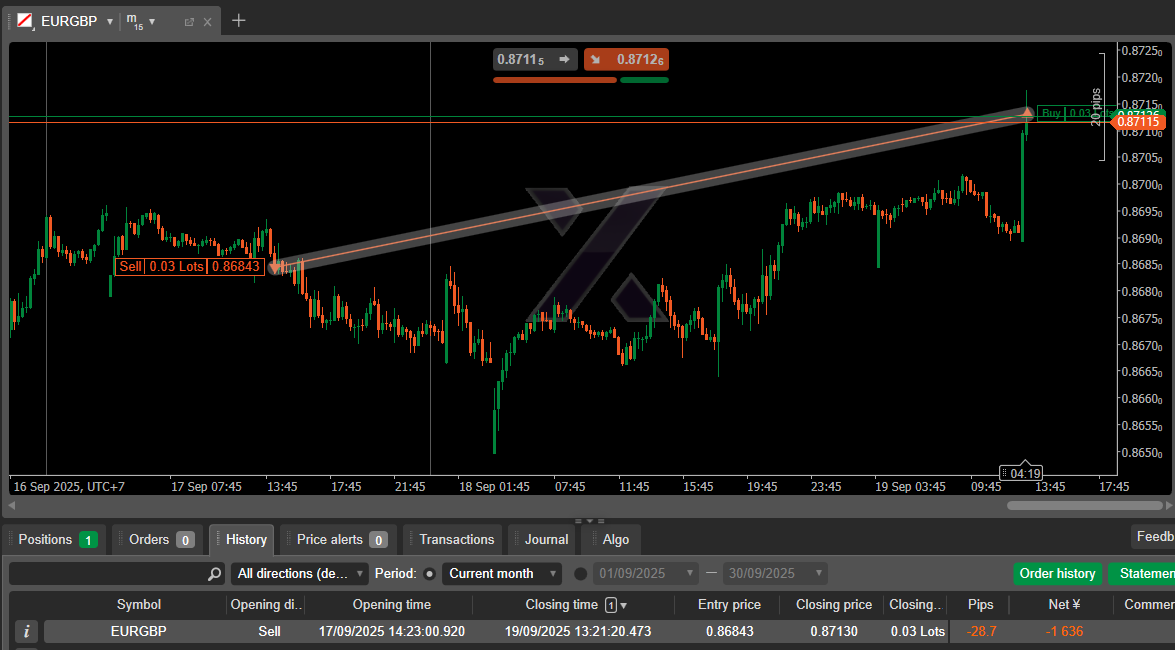Select the Period radio button
Viewport: 1175px width, 650px height.
point(430,574)
